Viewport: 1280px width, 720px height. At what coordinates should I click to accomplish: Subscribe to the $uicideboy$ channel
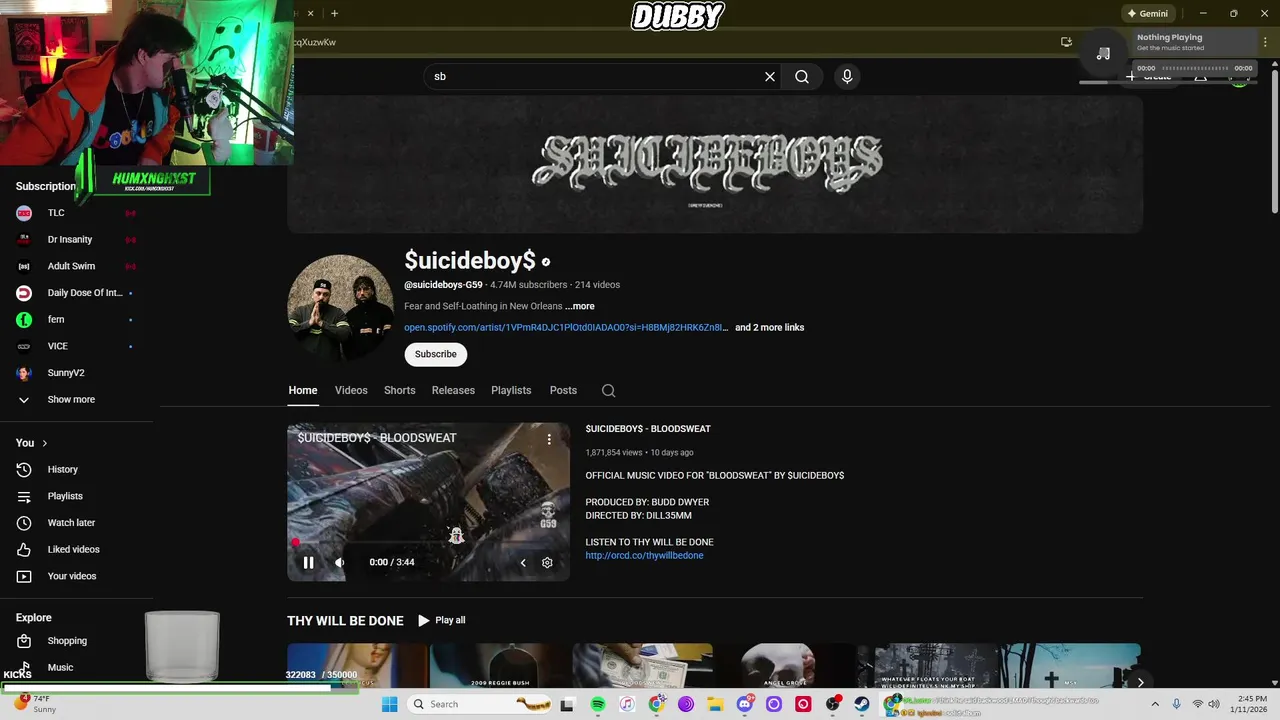[436, 354]
